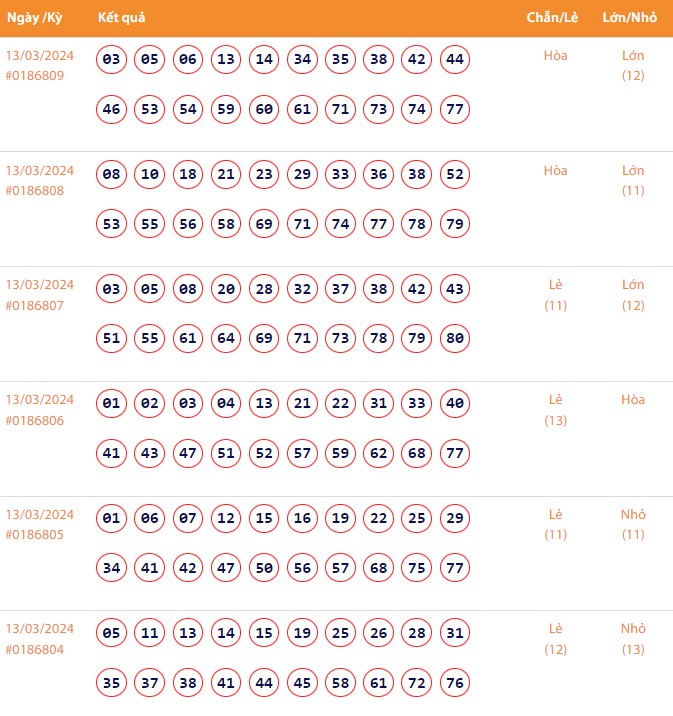Open draw #0186804 link

(x=35, y=649)
